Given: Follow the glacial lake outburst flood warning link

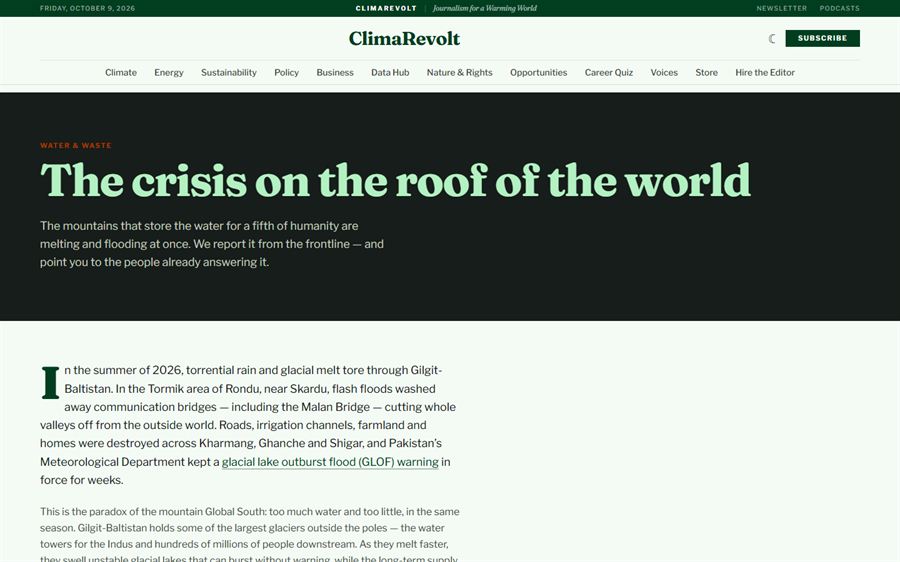Looking at the screenshot, I should pos(330,462).
